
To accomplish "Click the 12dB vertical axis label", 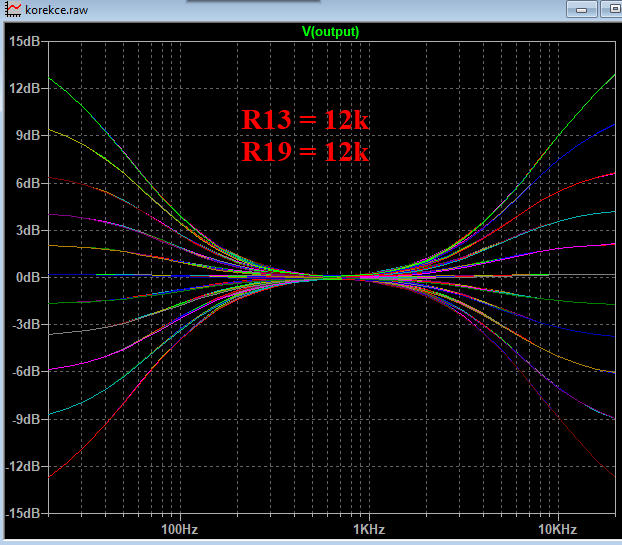I will 24,88.
